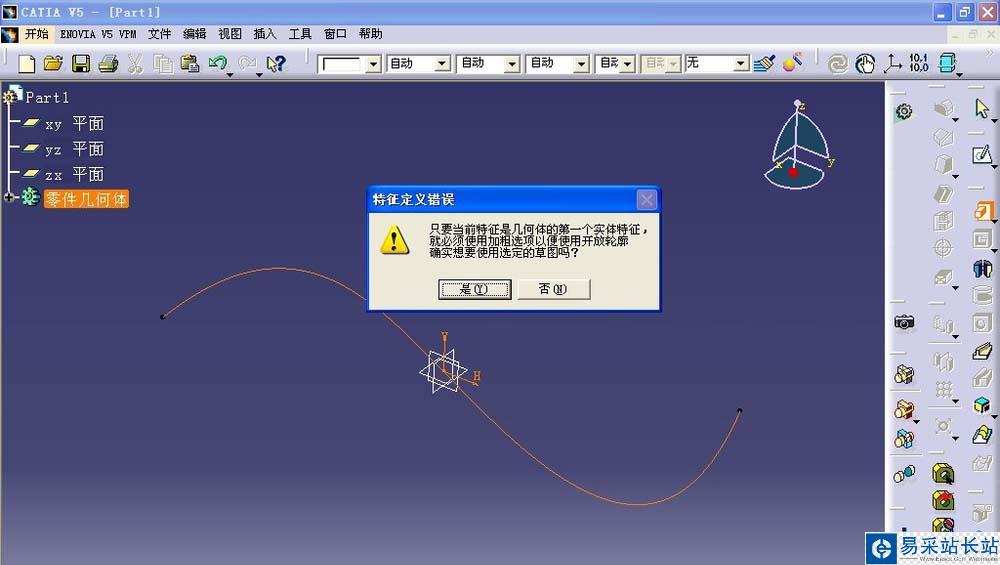Image resolution: width=1000 pixels, height=565 pixels.
Task: Expand the Solid Combine flyout arrow
Action: point(994,417)
